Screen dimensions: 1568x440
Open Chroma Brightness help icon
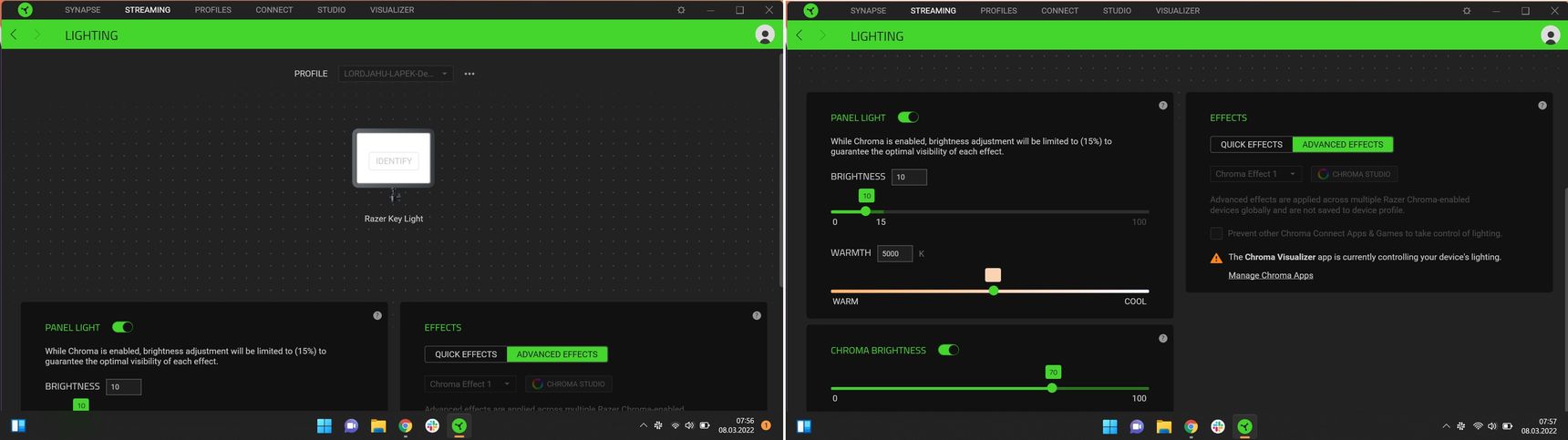[1163, 338]
